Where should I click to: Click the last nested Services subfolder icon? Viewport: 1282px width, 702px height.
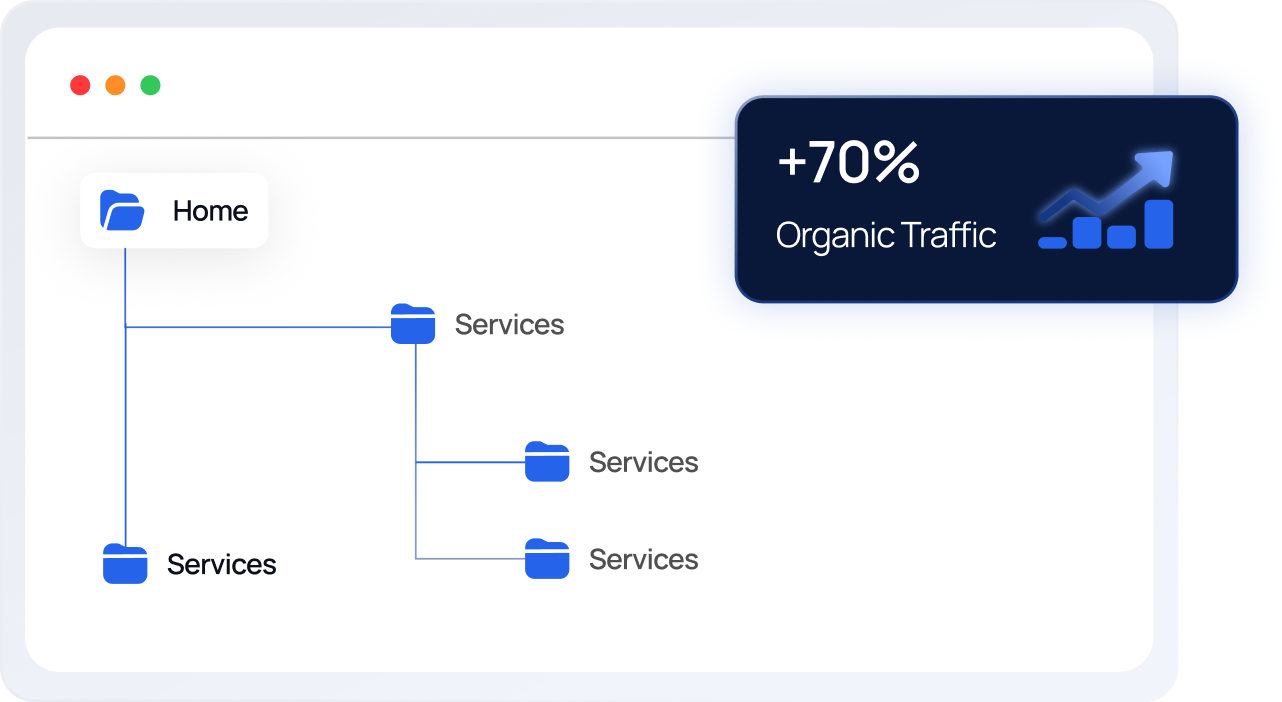[547, 559]
